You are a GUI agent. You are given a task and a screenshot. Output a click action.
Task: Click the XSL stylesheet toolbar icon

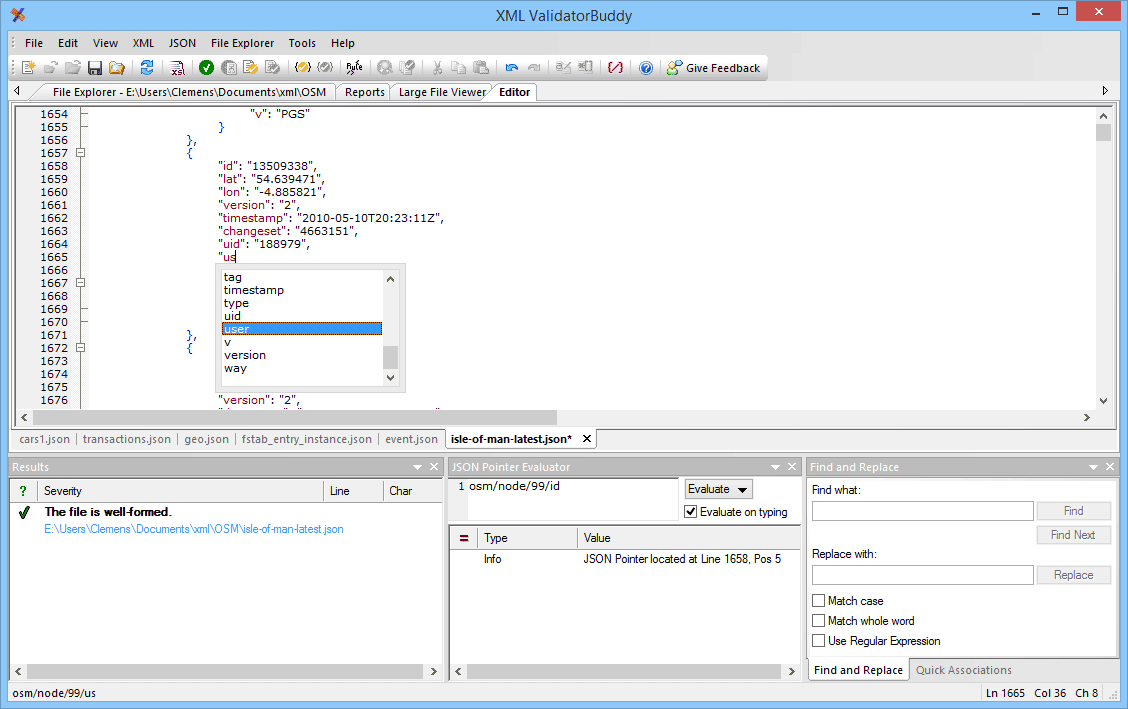177,68
